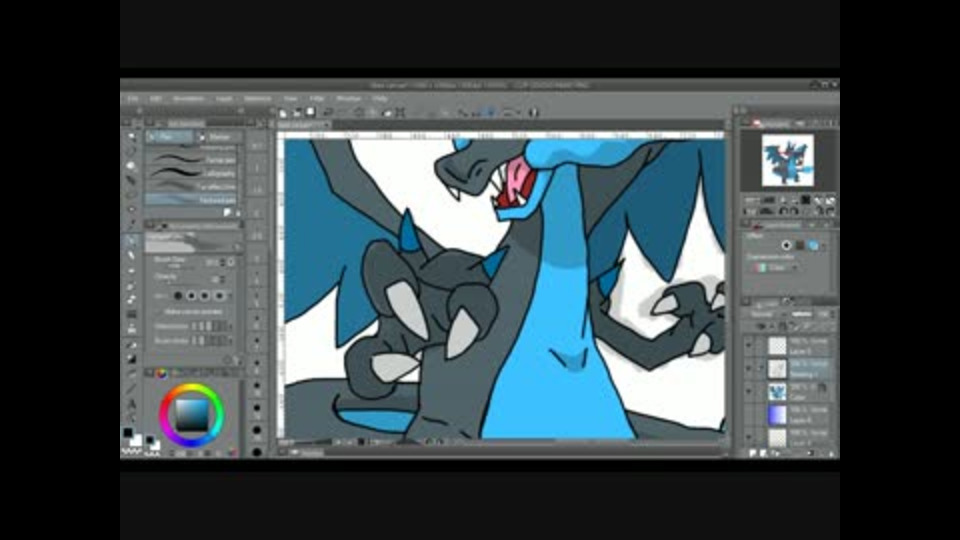The image size is (960, 540).
Task: Select the highlighted Pen tool
Action: [131, 240]
